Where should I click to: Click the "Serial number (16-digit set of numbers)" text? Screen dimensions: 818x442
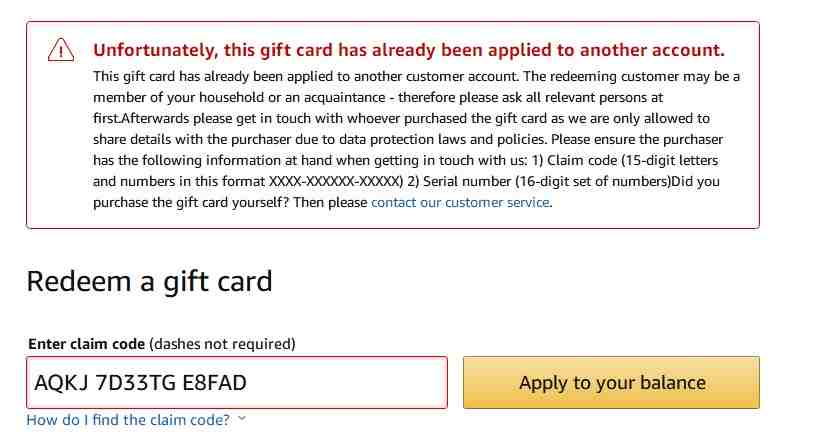click(547, 182)
